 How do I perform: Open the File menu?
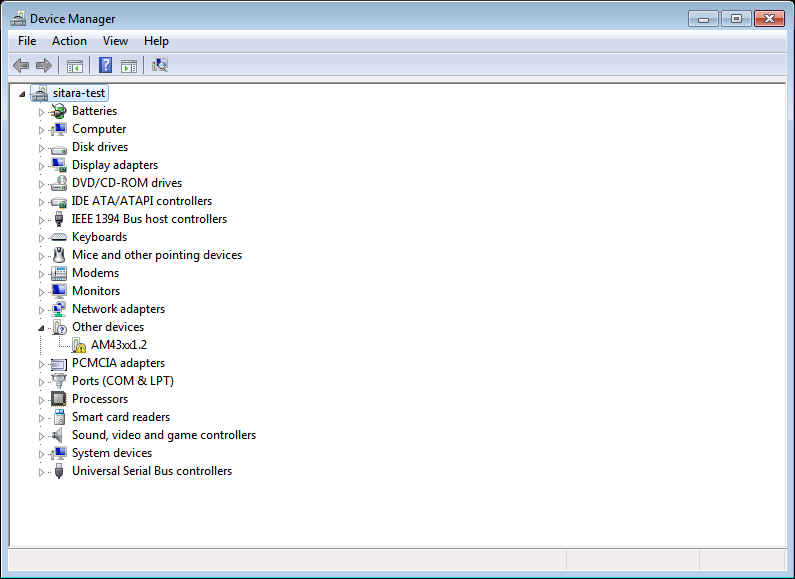click(27, 41)
